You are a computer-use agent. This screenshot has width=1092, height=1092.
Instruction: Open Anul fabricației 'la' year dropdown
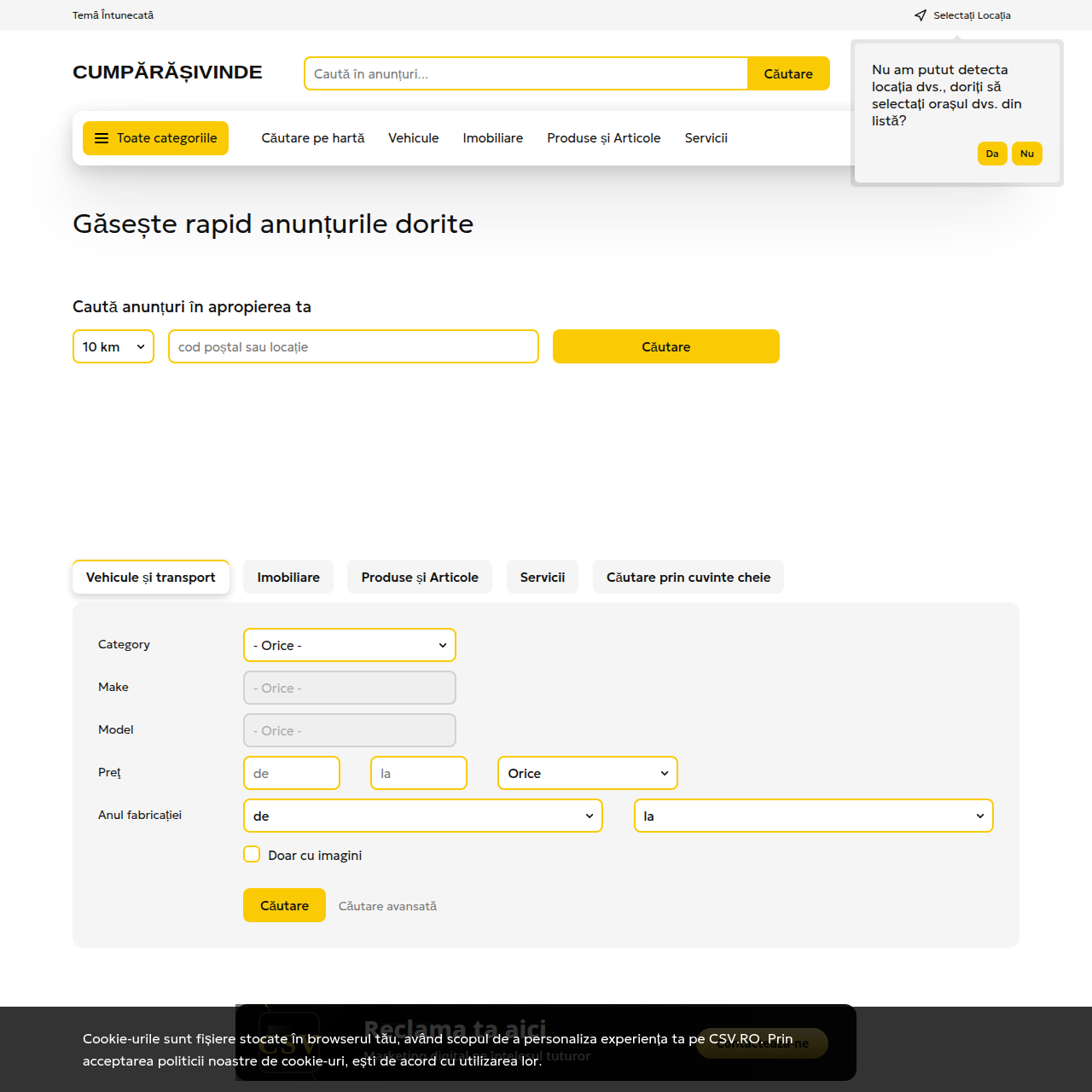[x=813, y=816]
